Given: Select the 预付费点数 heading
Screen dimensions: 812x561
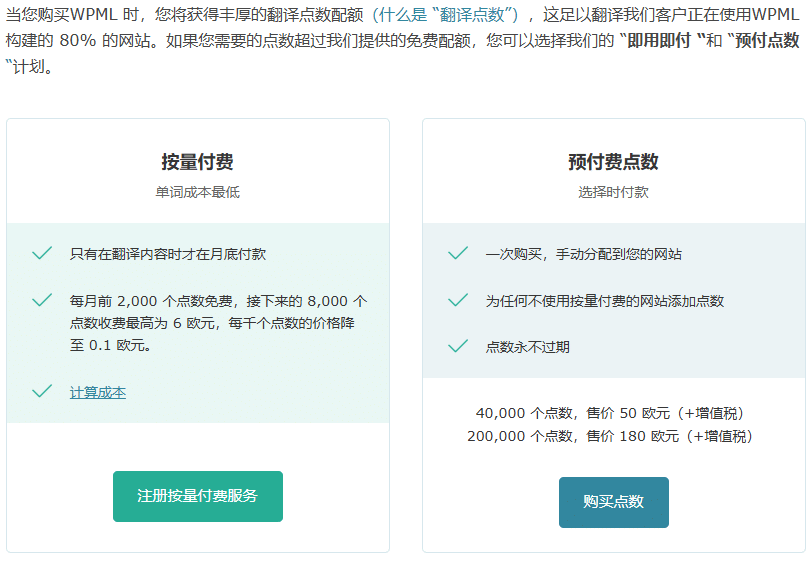Looking at the screenshot, I should [x=613, y=162].
